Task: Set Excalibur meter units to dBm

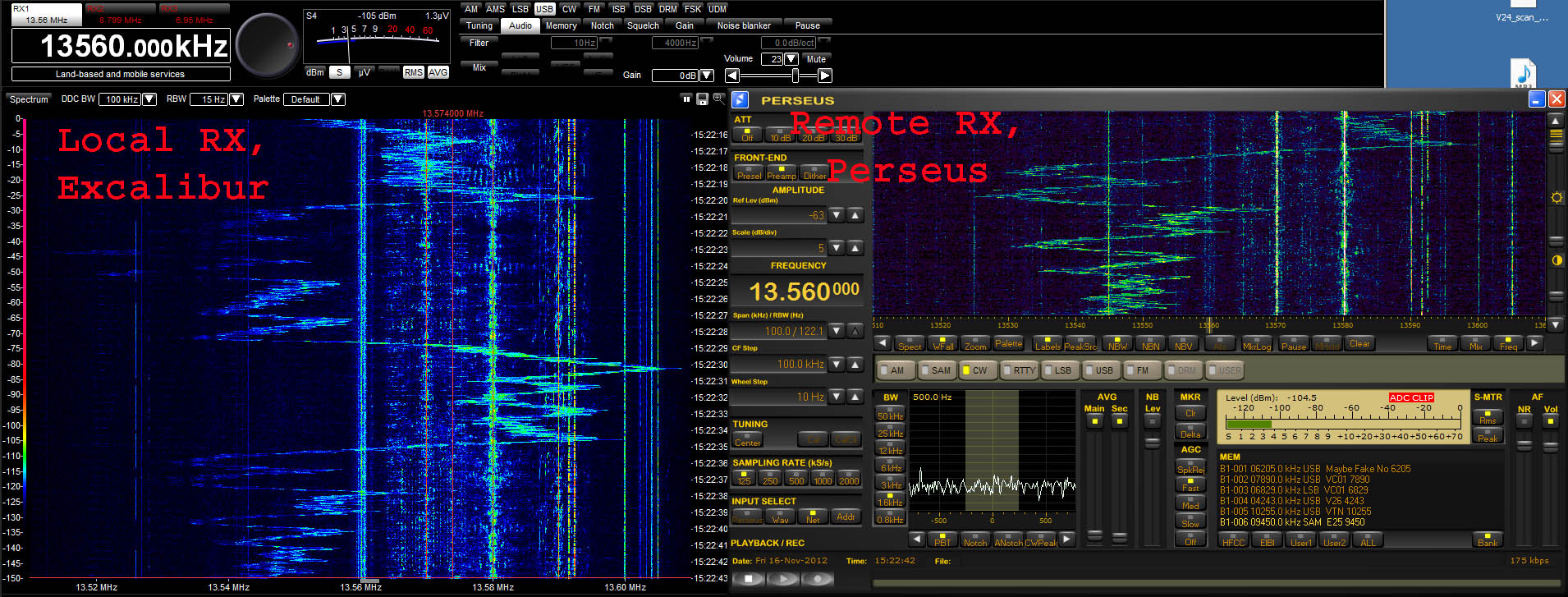Action: click(x=315, y=72)
